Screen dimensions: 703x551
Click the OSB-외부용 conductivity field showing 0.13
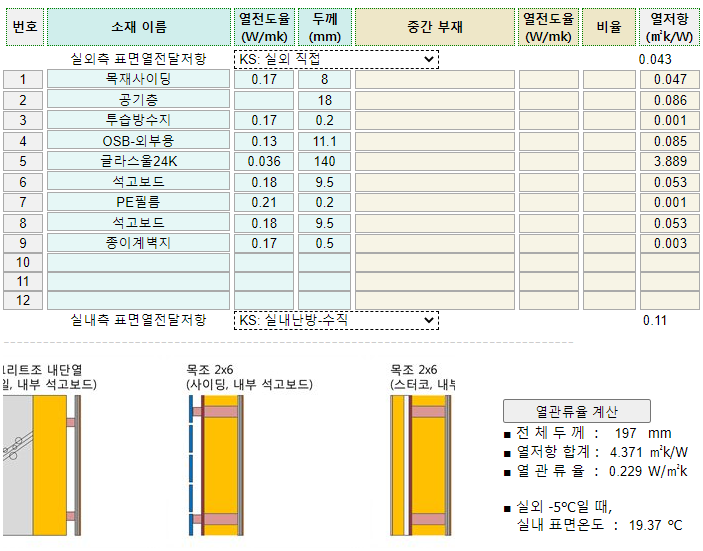coord(264,141)
